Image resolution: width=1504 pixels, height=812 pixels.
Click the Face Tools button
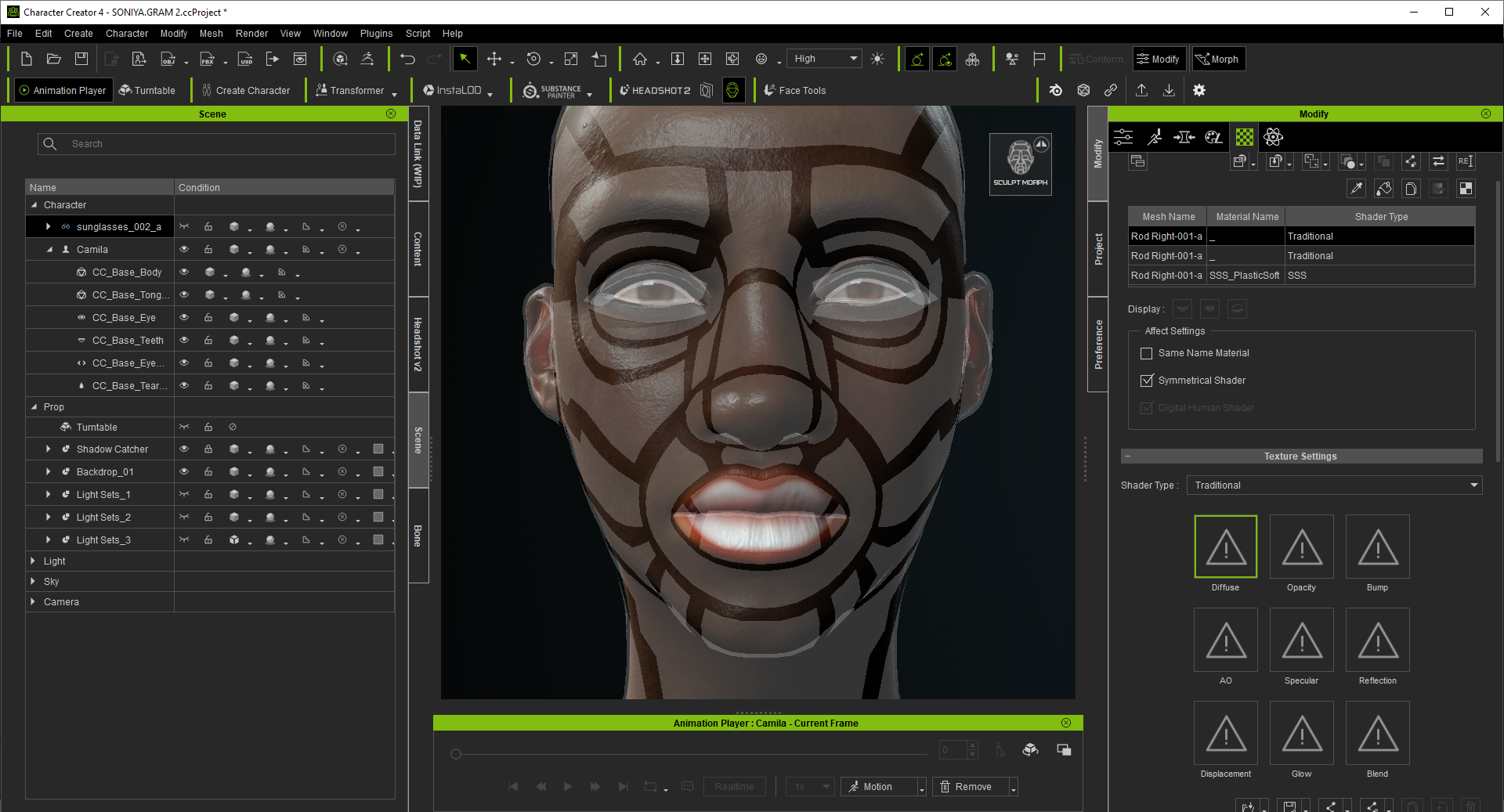794,91
